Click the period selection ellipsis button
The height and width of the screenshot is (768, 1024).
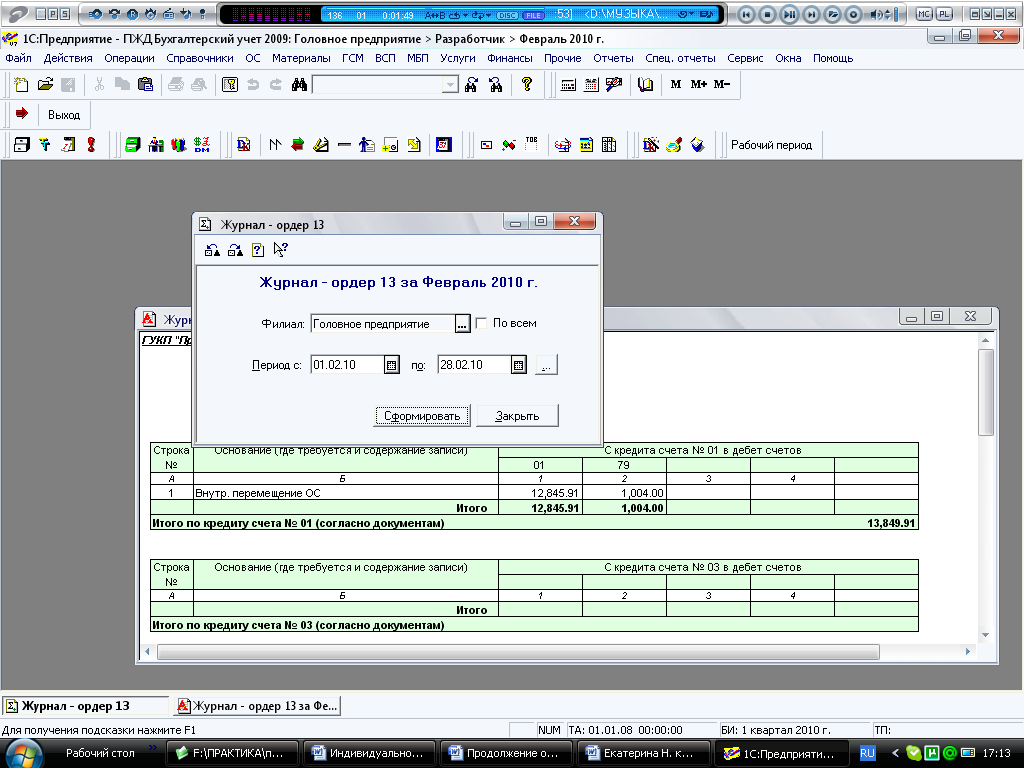coord(547,365)
